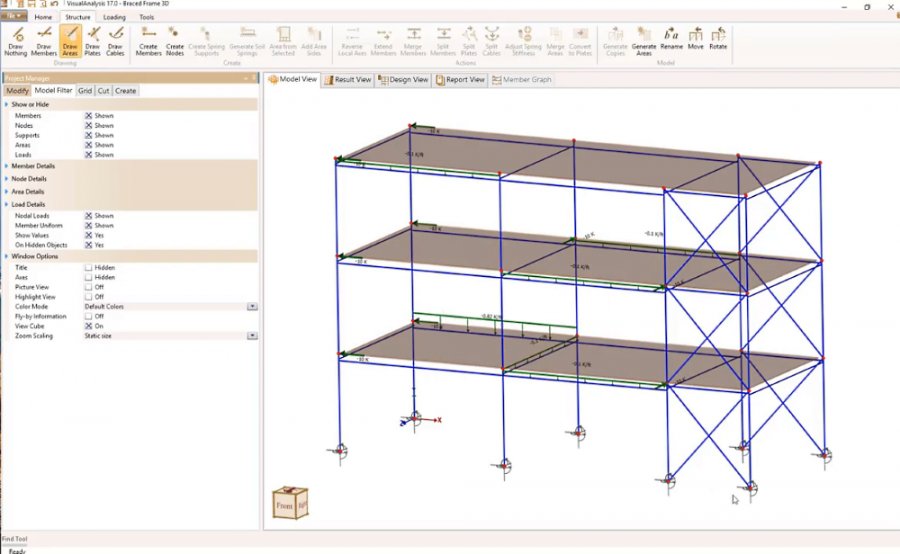
Task: Open the Color Mode dropdown
Action: click(x=252, y=307)
